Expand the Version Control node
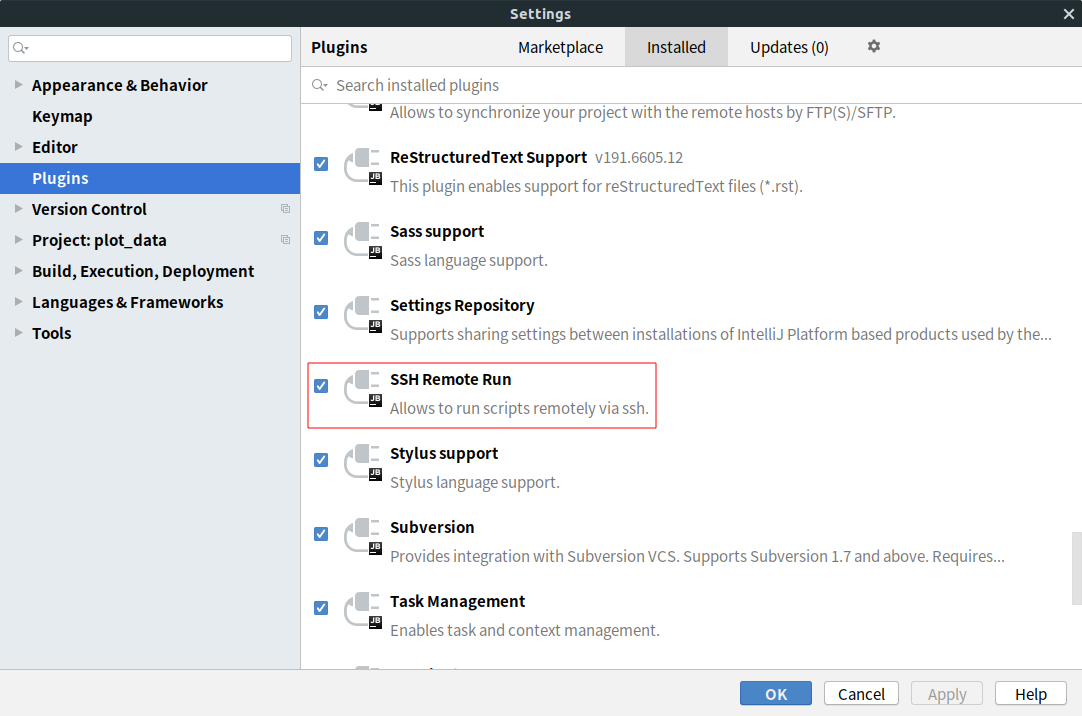This screenshot has height=716, width=1082. coord(19,208)
